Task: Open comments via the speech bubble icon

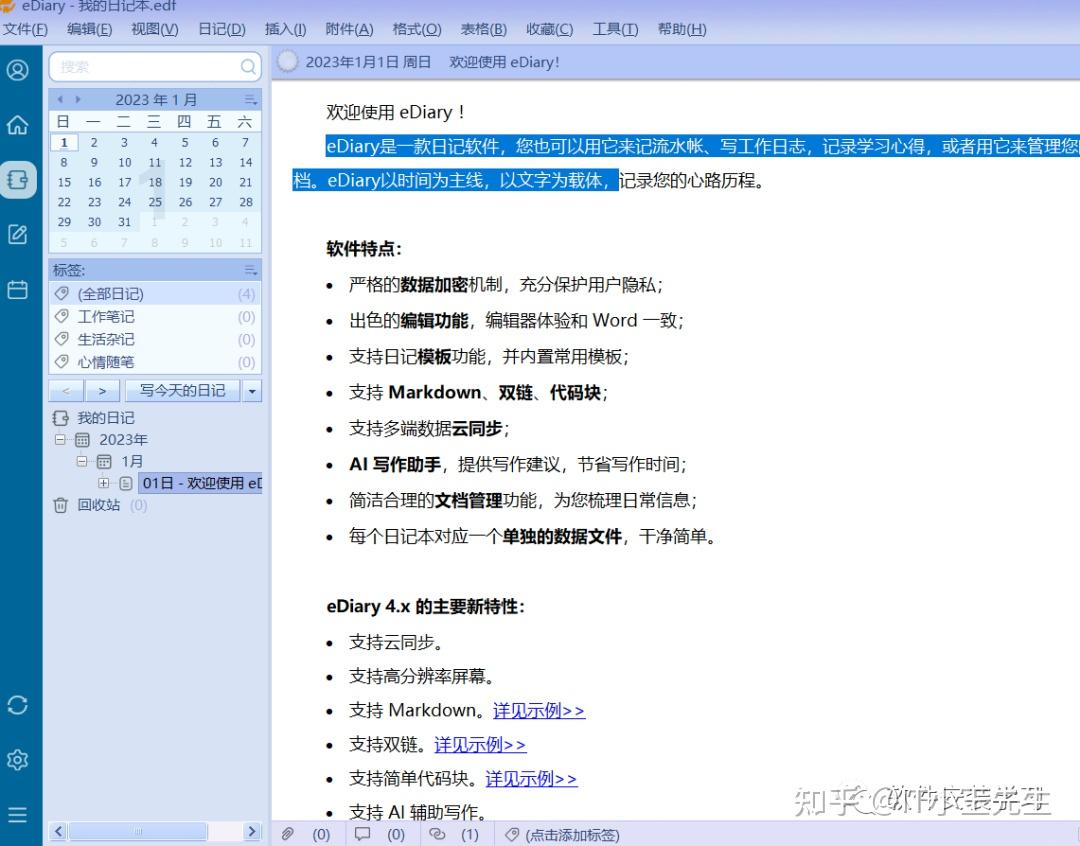Action: [x=362, y=834]
